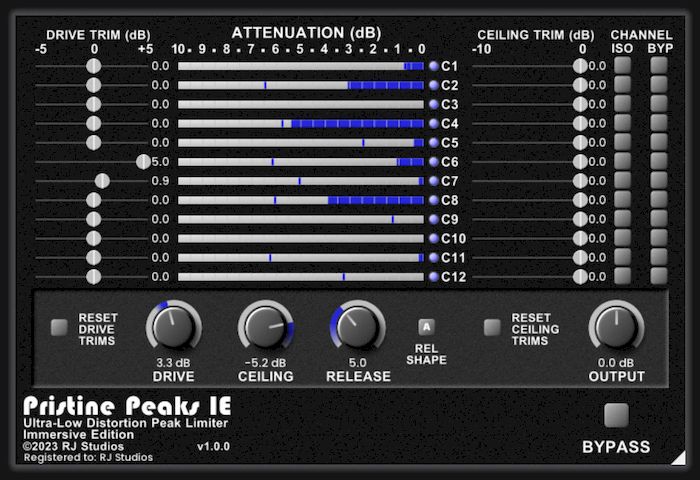The height and width of the screenshot is (480, 700).
Task: Toggle the Rel Shape A button
Action: [x=427, y=326]
